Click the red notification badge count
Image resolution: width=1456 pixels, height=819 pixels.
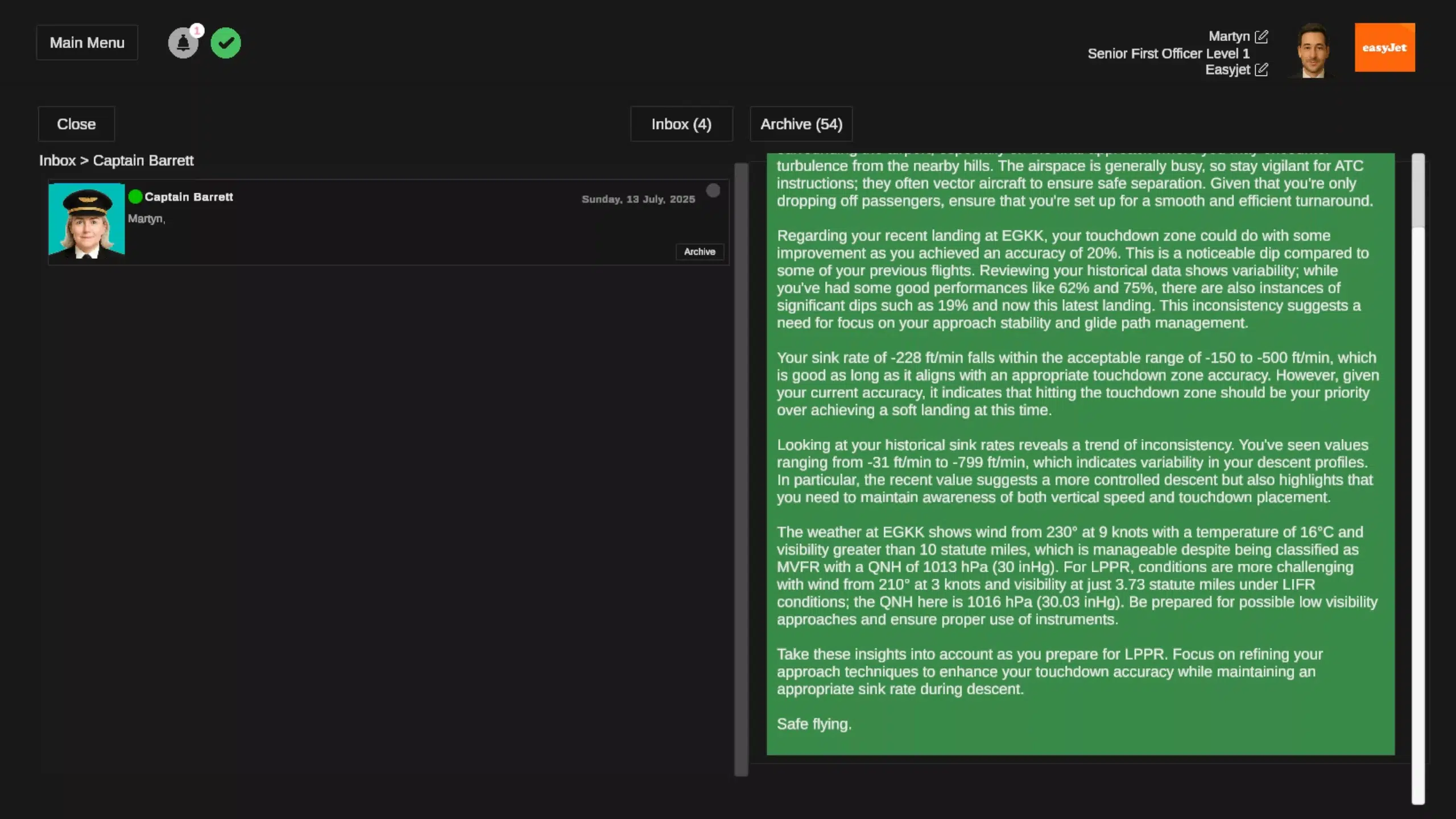[197, 31]
